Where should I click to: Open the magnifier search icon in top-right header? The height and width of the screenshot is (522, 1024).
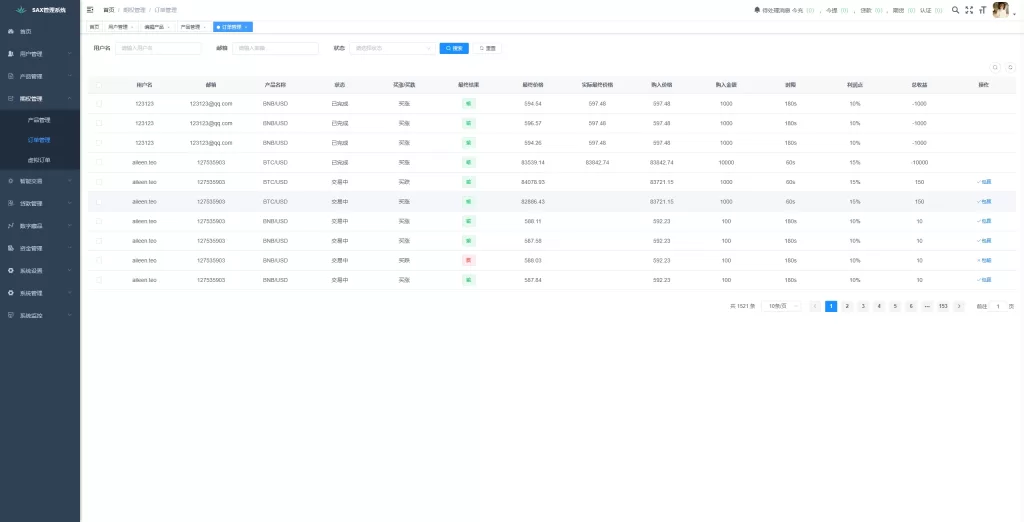pos(955,10)
